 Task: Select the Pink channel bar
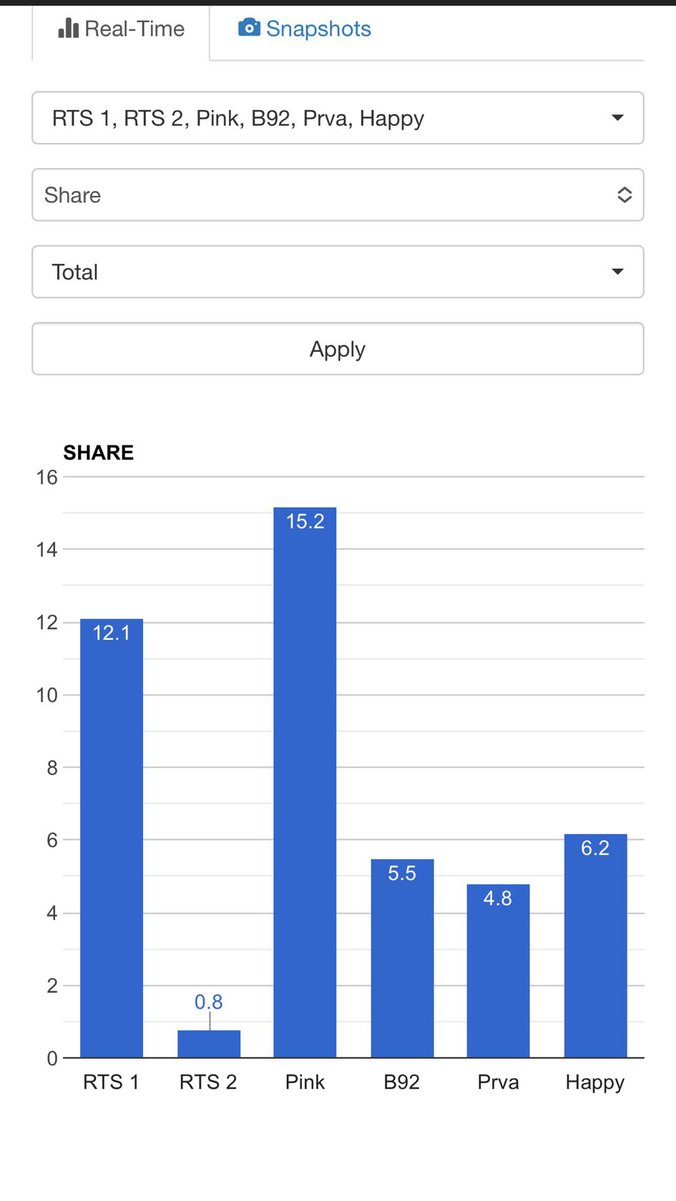pyautogui.click(x=305, y=782)
